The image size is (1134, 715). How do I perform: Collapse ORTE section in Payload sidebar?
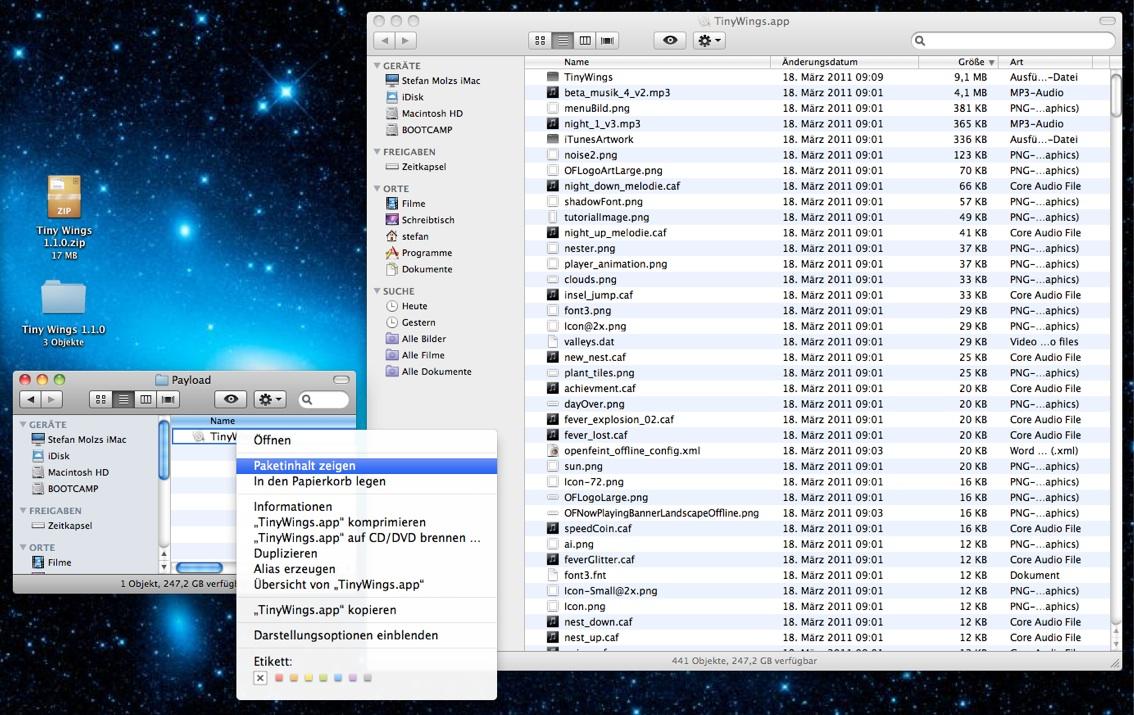[x=23, y=547]
